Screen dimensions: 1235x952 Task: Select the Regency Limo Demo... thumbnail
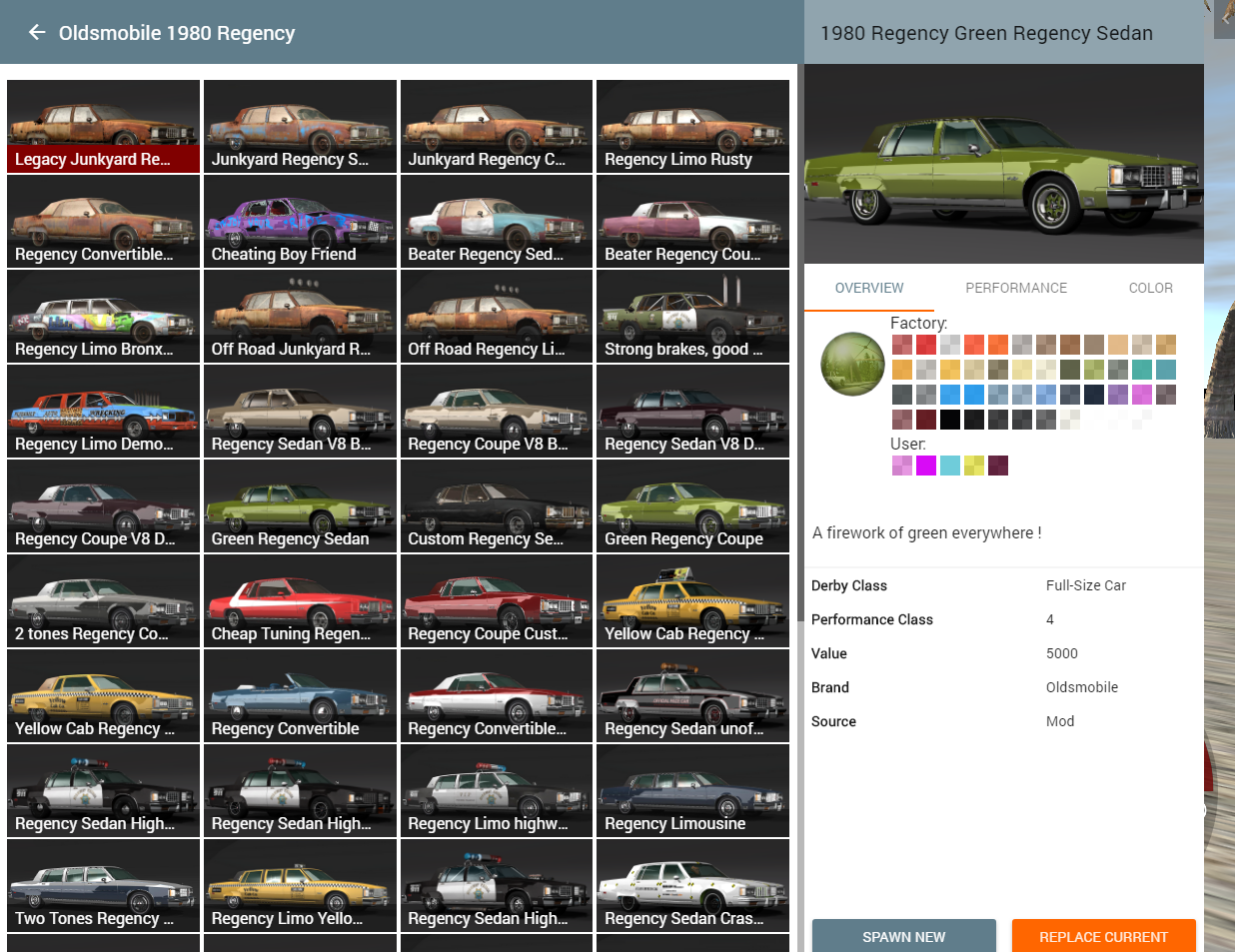click(103, 411)
